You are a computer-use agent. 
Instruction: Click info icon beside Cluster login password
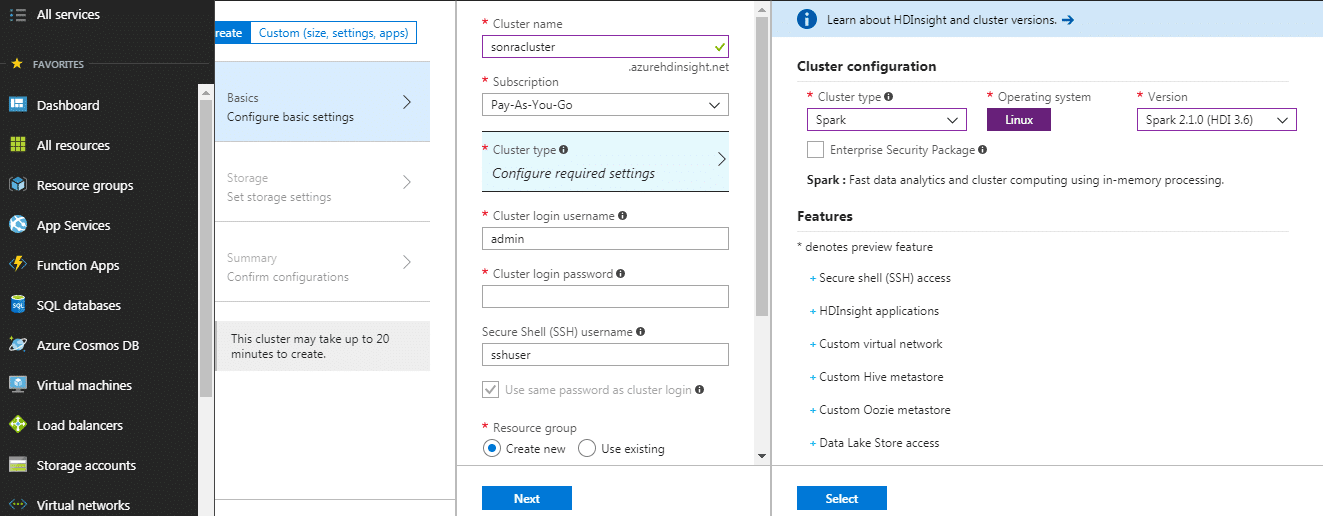[x=621, y=273]
